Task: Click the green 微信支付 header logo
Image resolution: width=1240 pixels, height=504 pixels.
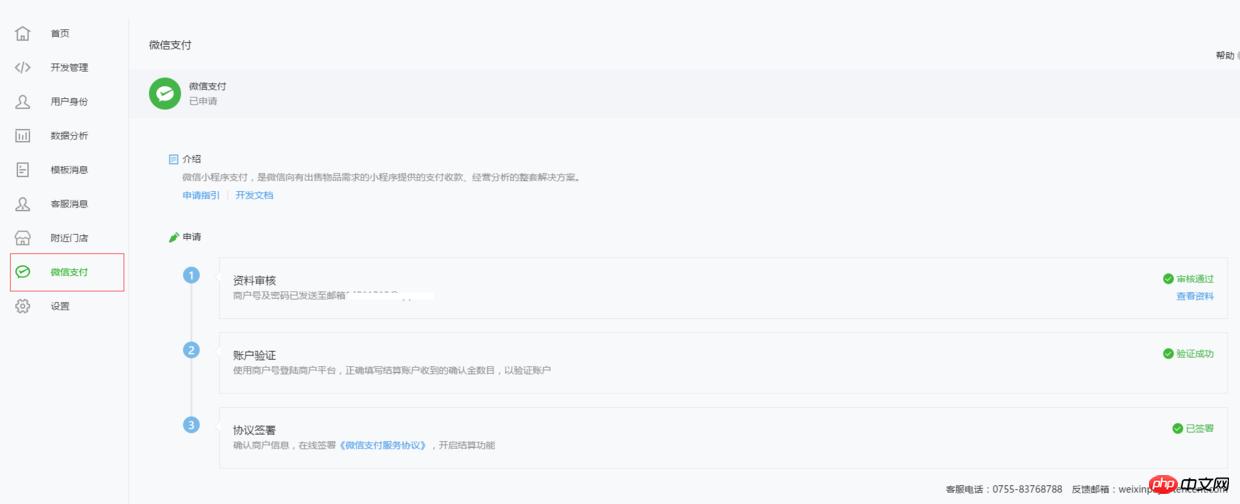Action: (165, 93)
